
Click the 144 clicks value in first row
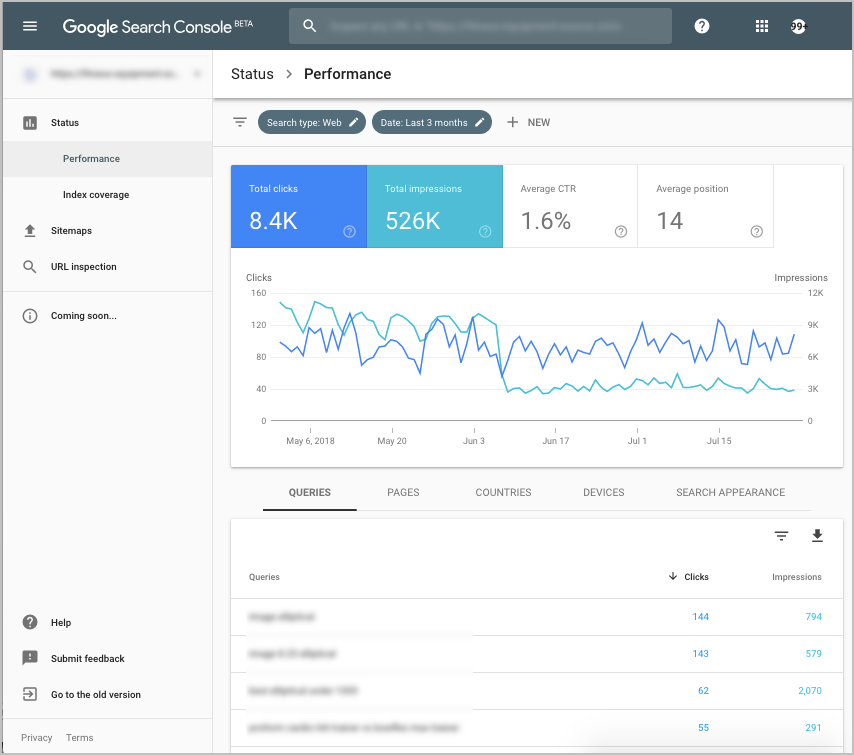[x=700, y=617]
